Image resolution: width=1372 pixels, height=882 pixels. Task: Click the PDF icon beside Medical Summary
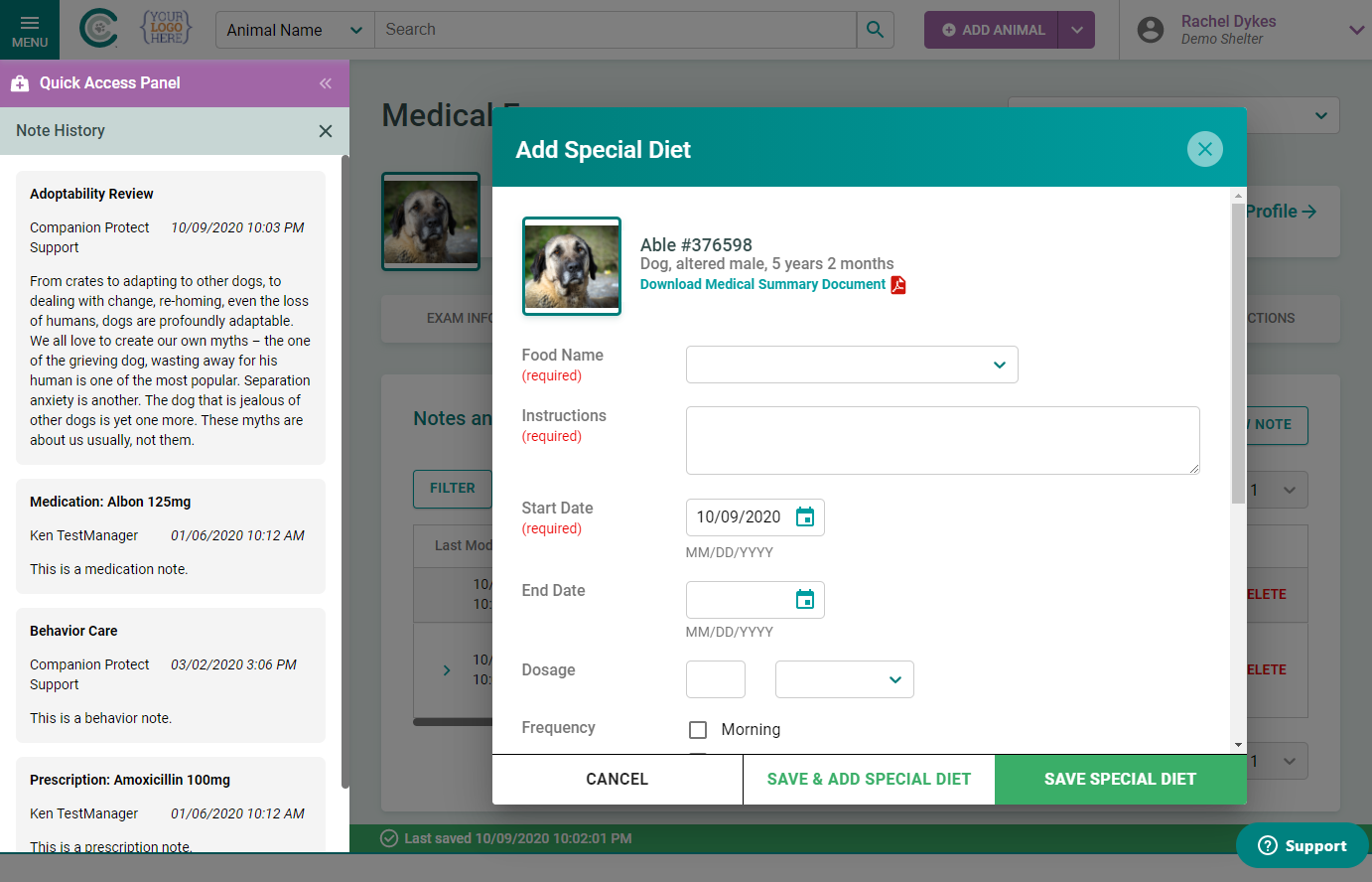[x=898, y=285]
